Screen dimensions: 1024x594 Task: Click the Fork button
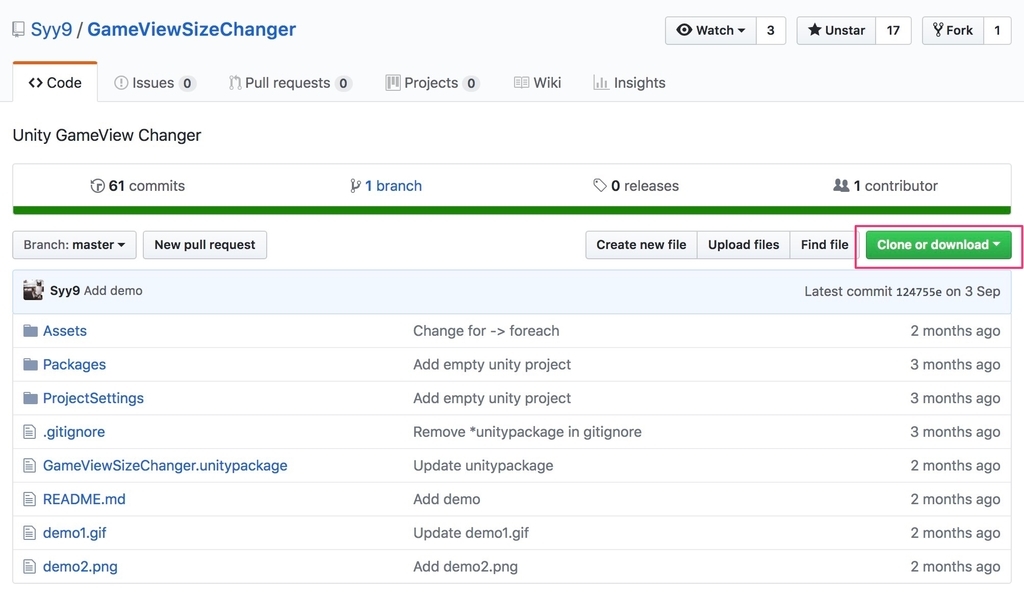pos(953,31)
